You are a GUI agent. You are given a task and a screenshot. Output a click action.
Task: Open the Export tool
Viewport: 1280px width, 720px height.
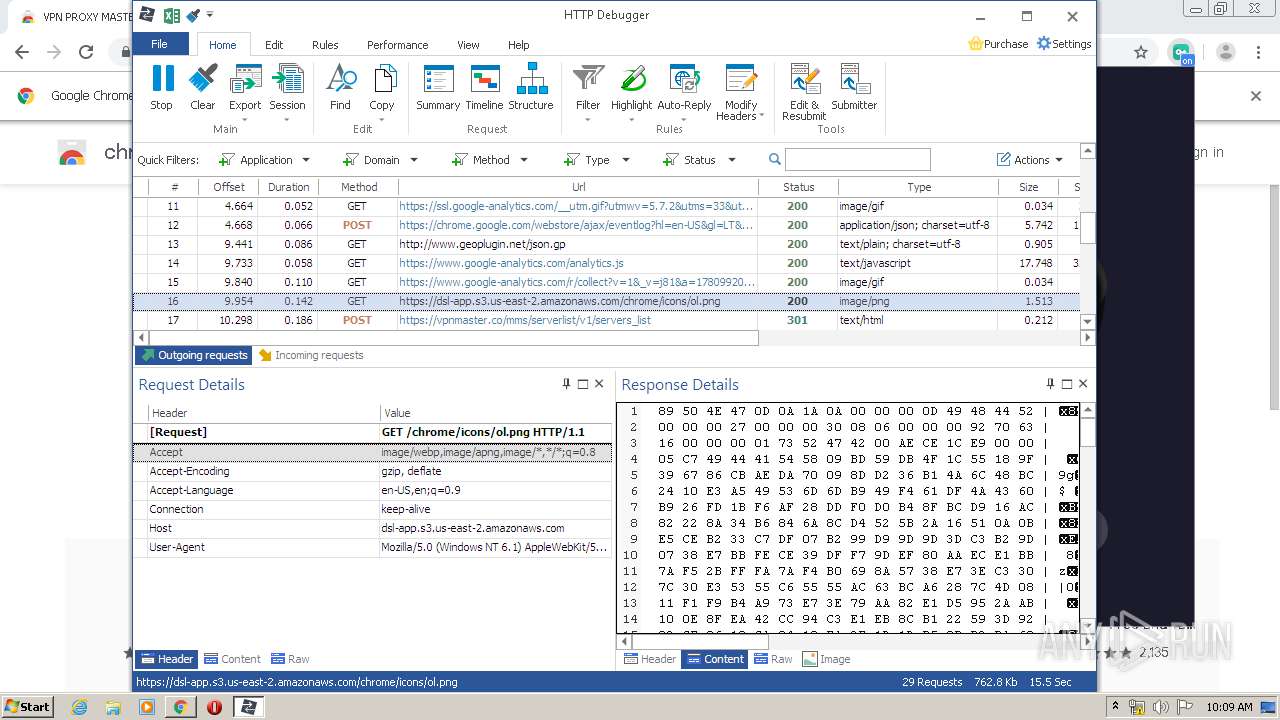pos(245,92)
